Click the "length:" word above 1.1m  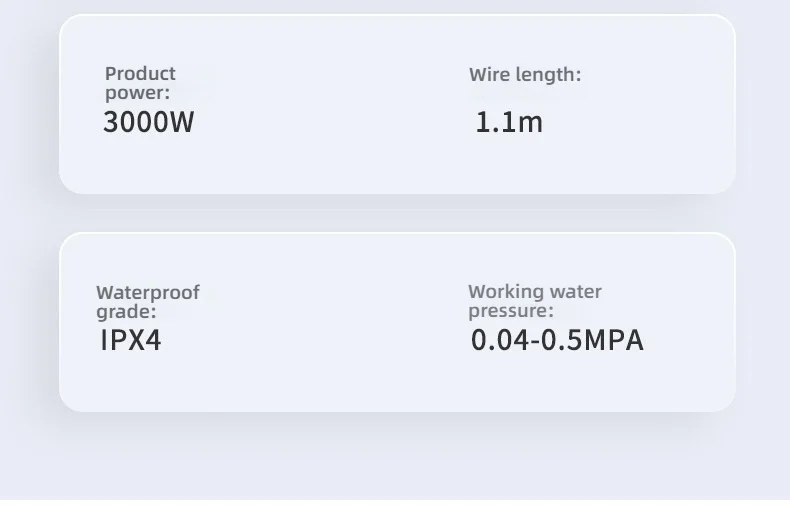tap(549, 74)
